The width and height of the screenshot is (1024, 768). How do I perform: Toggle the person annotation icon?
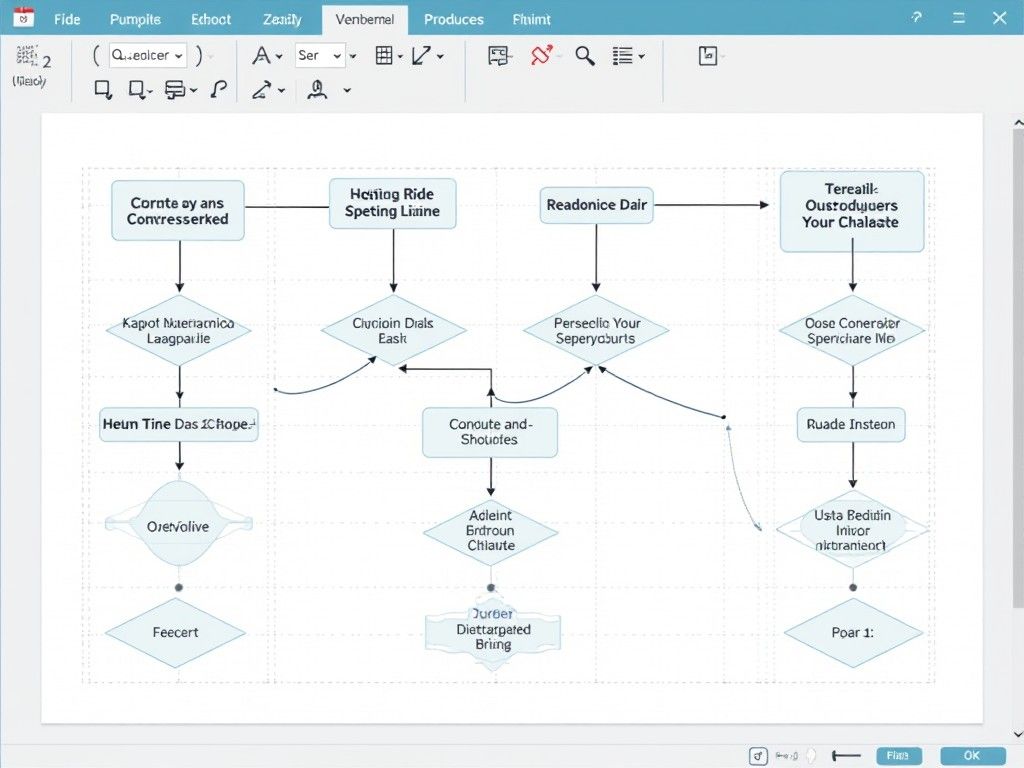click(315, 90)
